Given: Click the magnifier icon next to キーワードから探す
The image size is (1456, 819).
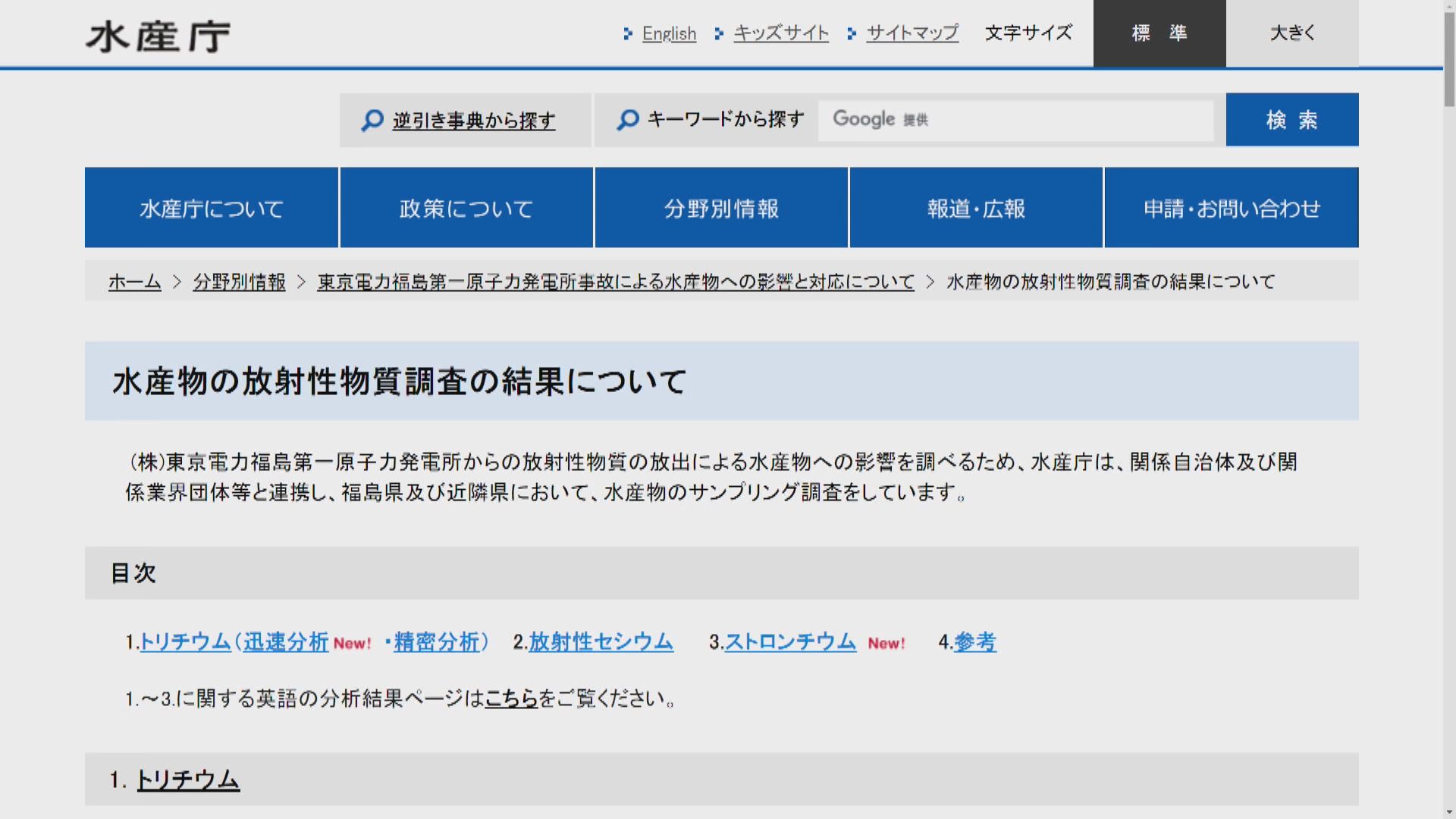Looking at the screenshot, I should click(x=627, y=120).
